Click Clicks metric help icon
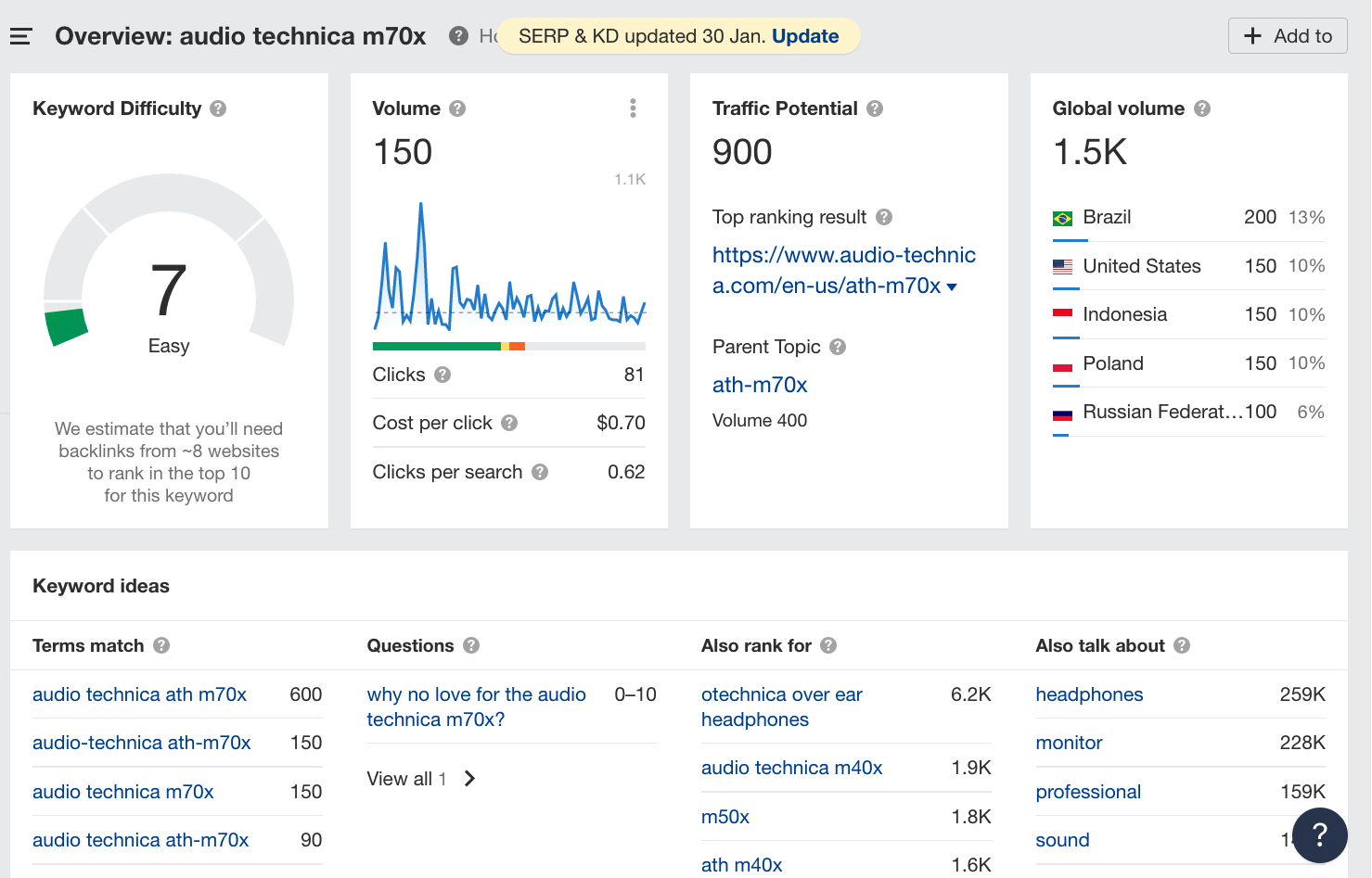The height and width of the screenshot is (878, 1372). click(x=442, y=375)
